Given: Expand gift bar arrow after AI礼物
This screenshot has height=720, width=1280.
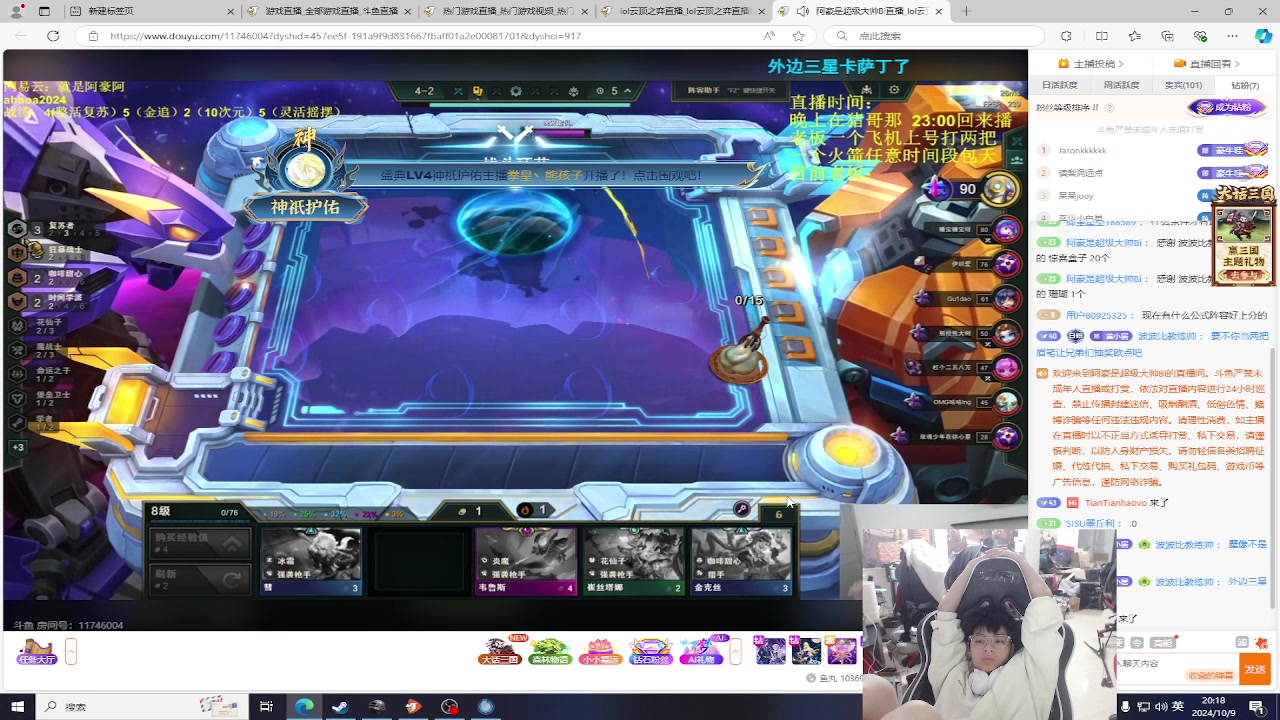Looking at the screenshot, I should (736, 652).
